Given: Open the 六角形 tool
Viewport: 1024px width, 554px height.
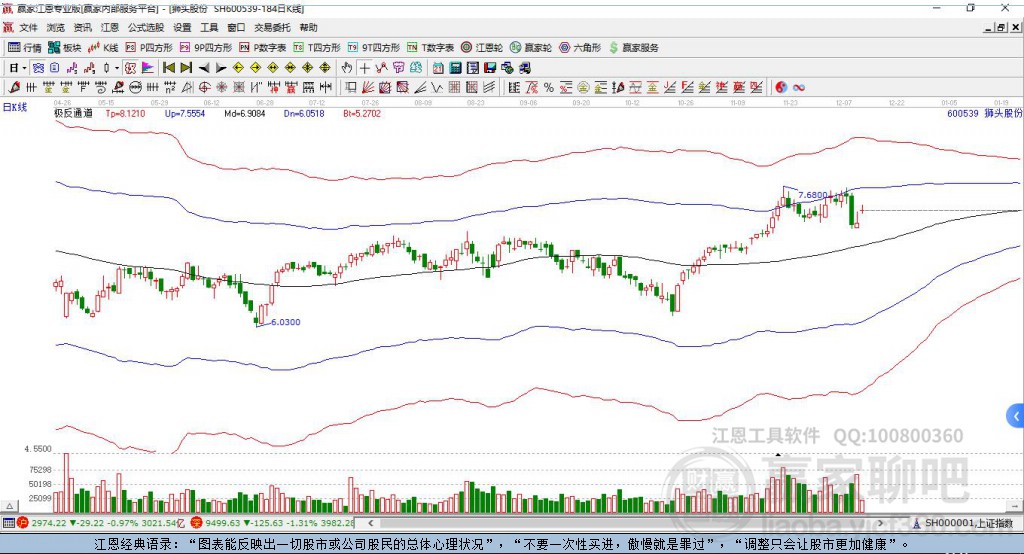Looking at the screenshot, I should (580, 48).
